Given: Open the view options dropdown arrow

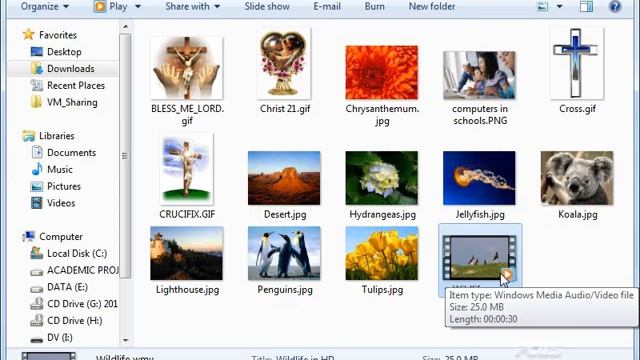Looking at the screenshot, I should (x=560, y=7).
